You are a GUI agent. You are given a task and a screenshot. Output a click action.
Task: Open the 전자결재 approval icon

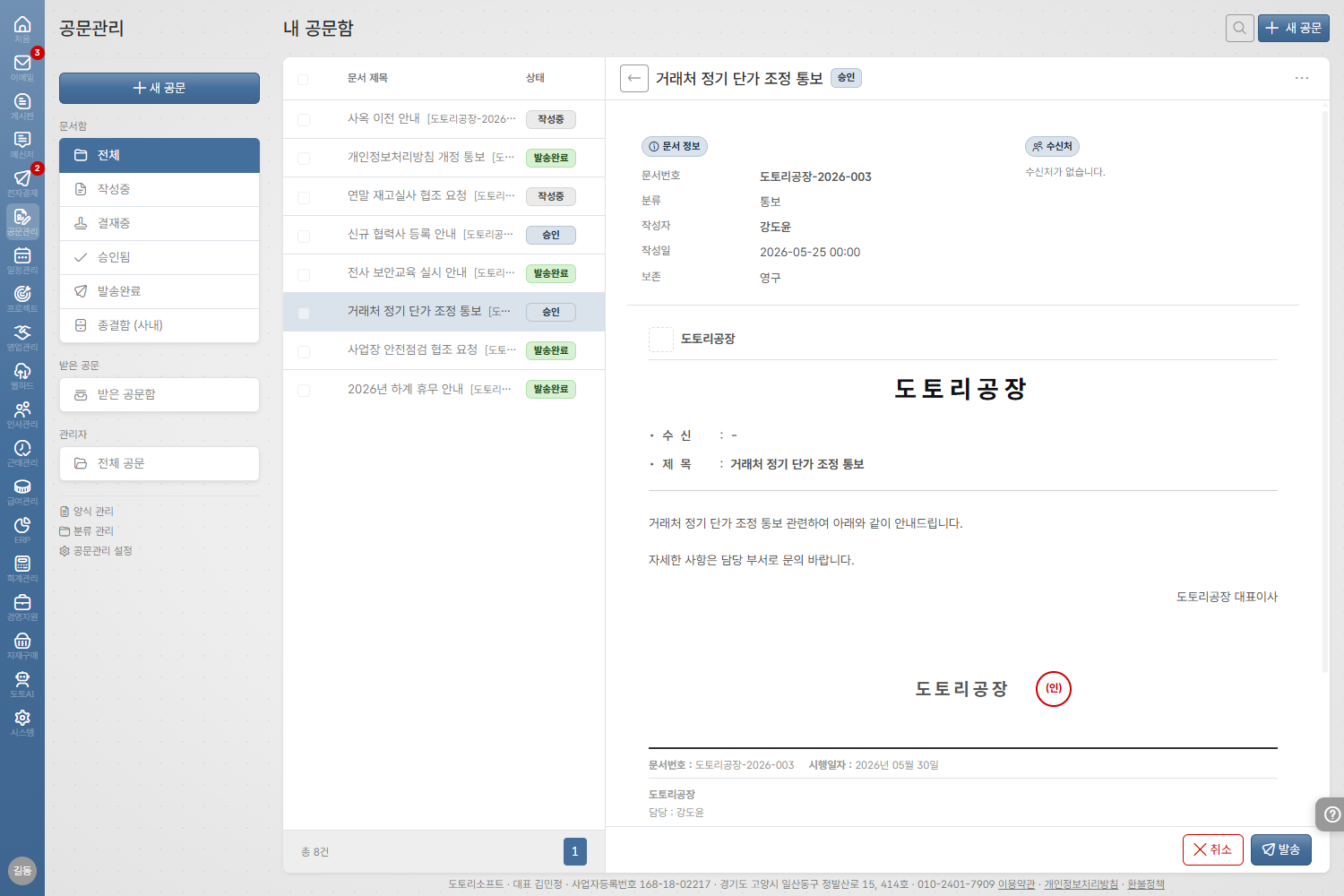[22, 183]
